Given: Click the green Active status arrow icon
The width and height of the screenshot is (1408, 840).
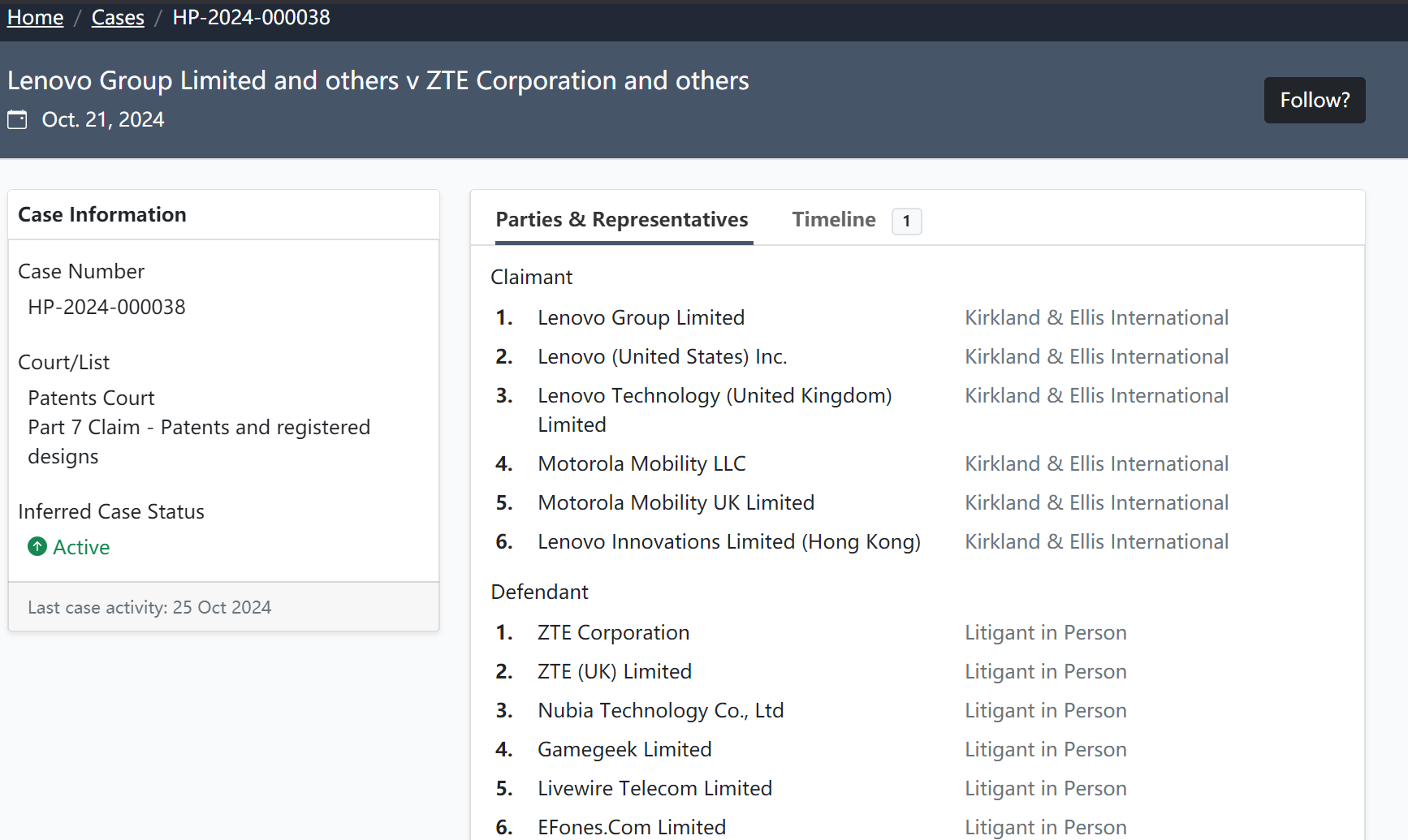Looking at the screenshot, I should (37, 547).
